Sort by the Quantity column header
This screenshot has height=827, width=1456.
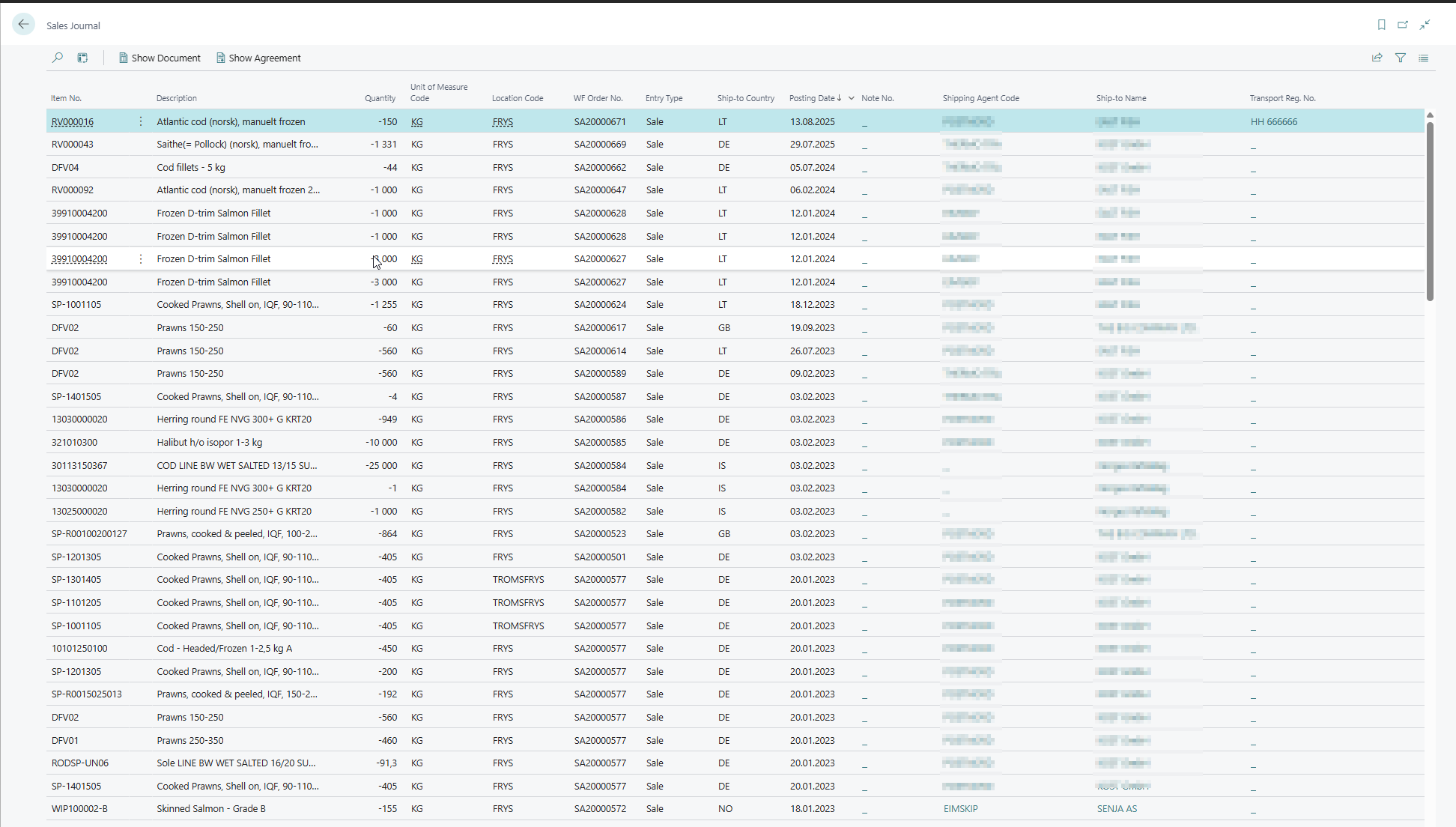point(380,98)
